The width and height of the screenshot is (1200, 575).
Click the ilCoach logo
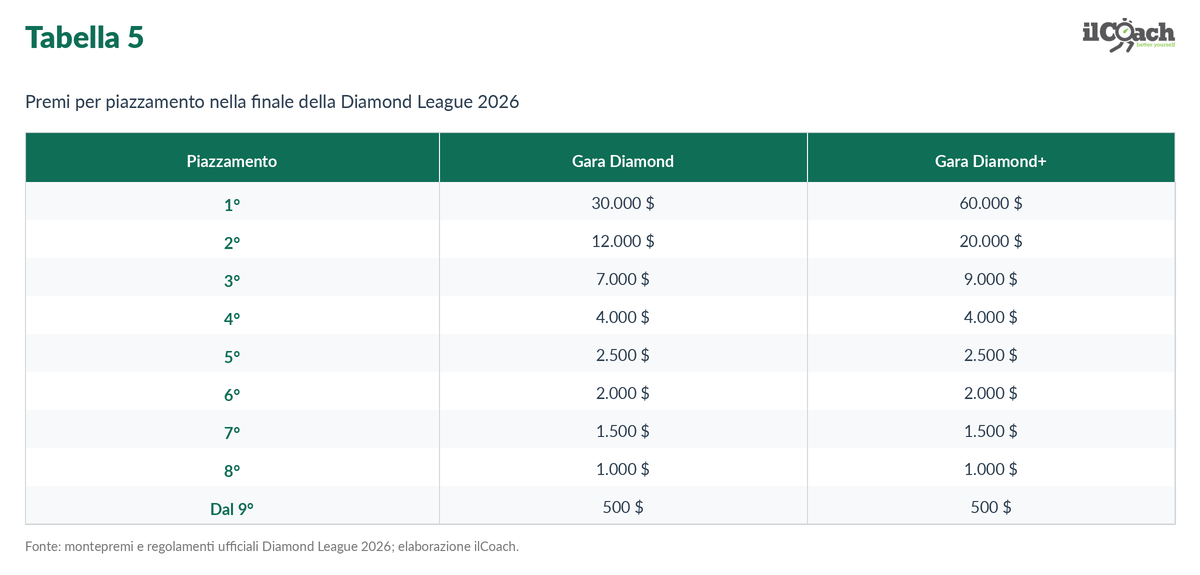point(1128,35)
